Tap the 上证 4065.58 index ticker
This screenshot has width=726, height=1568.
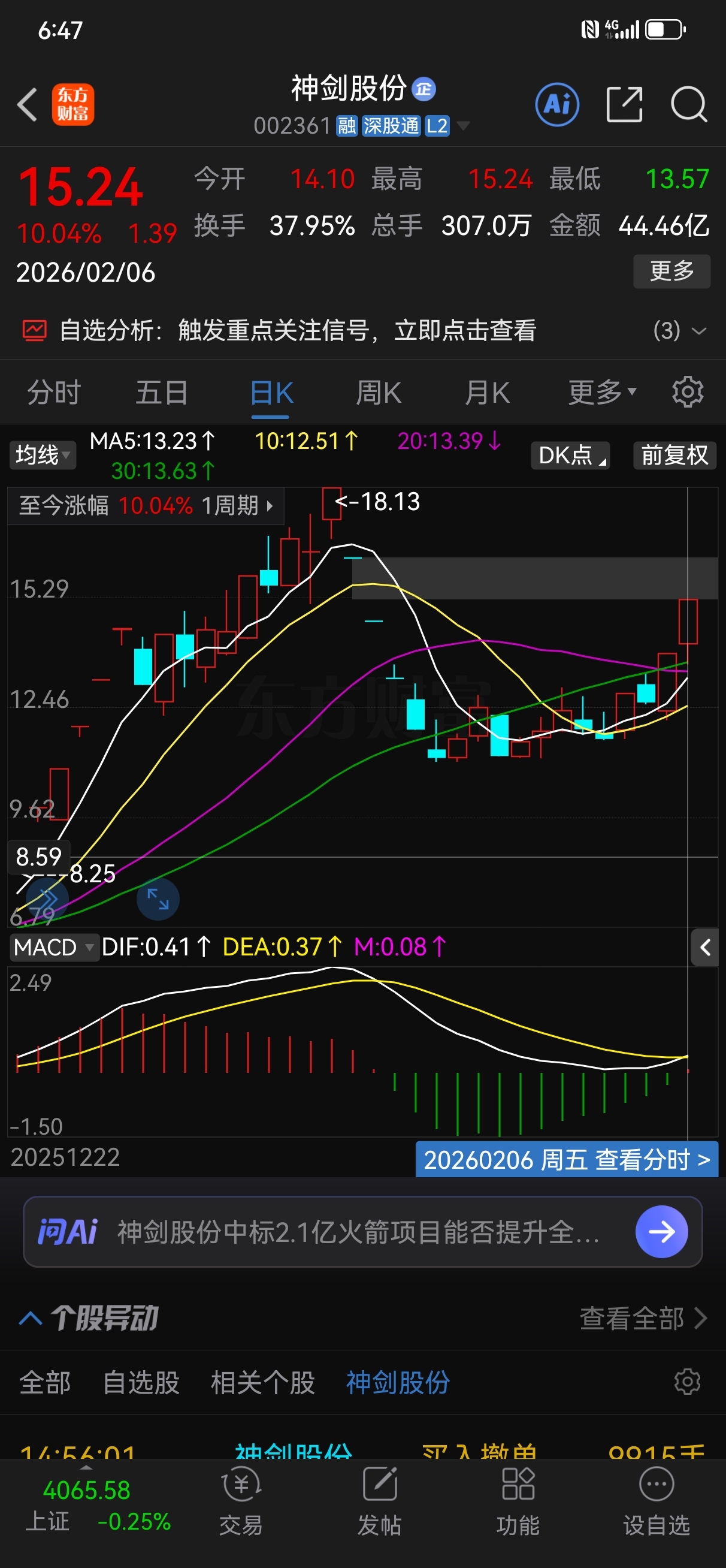tap(98, 1504)
